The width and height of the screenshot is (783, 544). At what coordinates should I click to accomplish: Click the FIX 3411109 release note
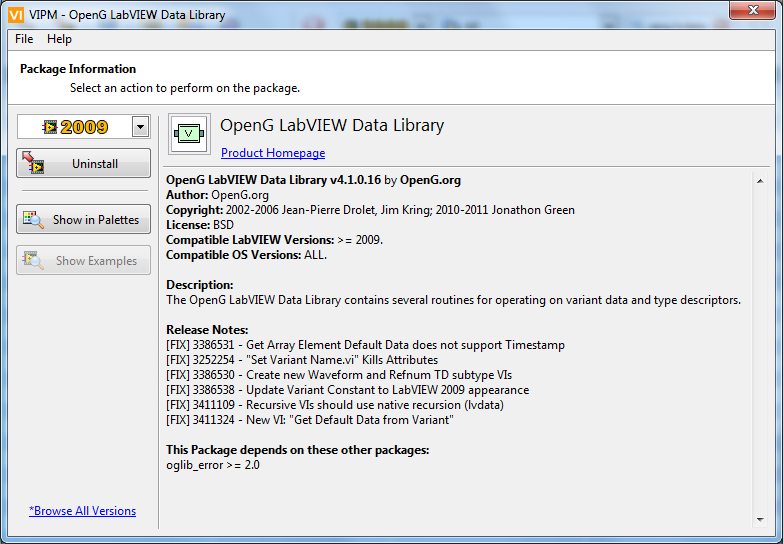click(x=335, y=405)
